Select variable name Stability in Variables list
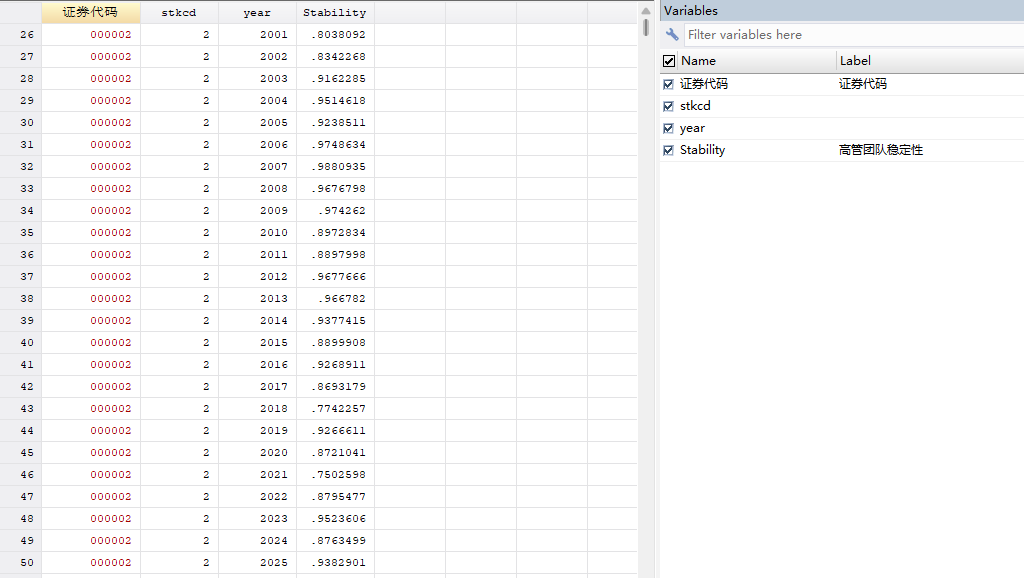This screenshot has height=578, width=1024. pos(702,150)
